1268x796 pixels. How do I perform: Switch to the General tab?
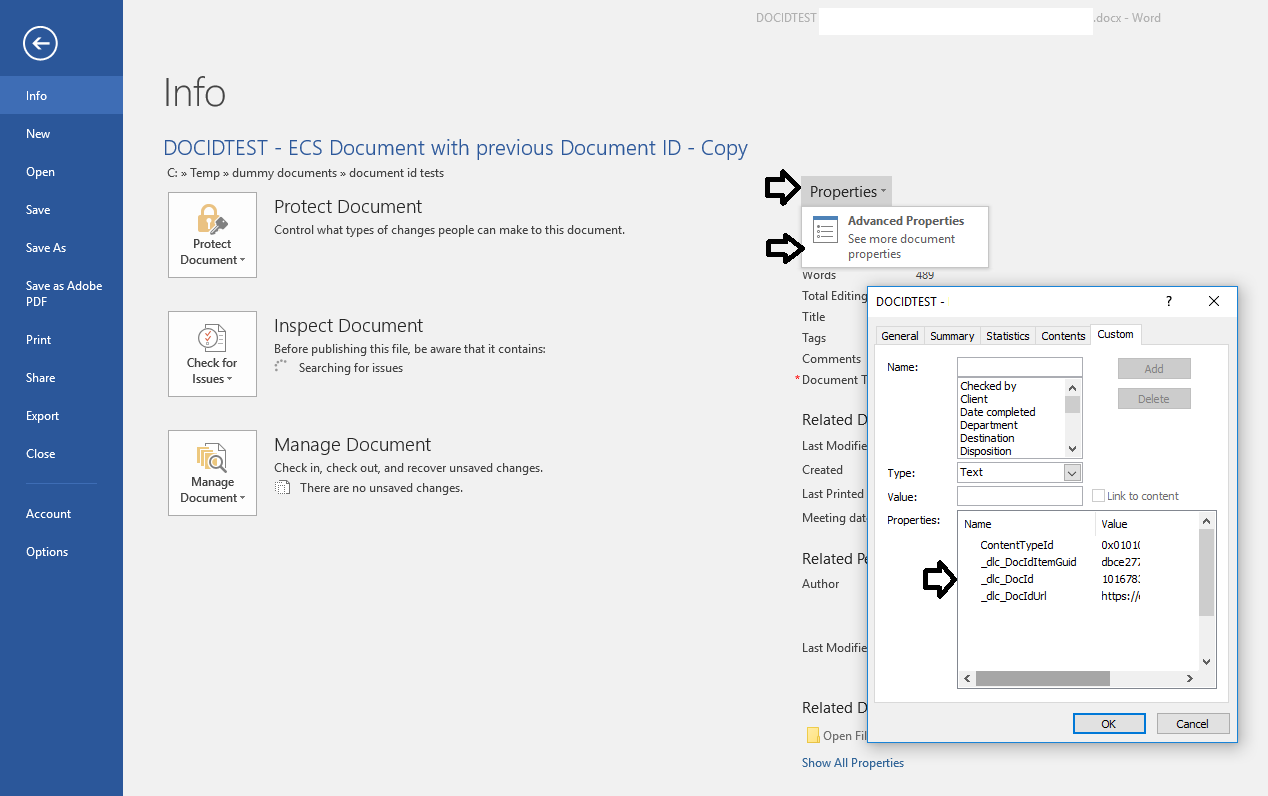tap(900, 336)
